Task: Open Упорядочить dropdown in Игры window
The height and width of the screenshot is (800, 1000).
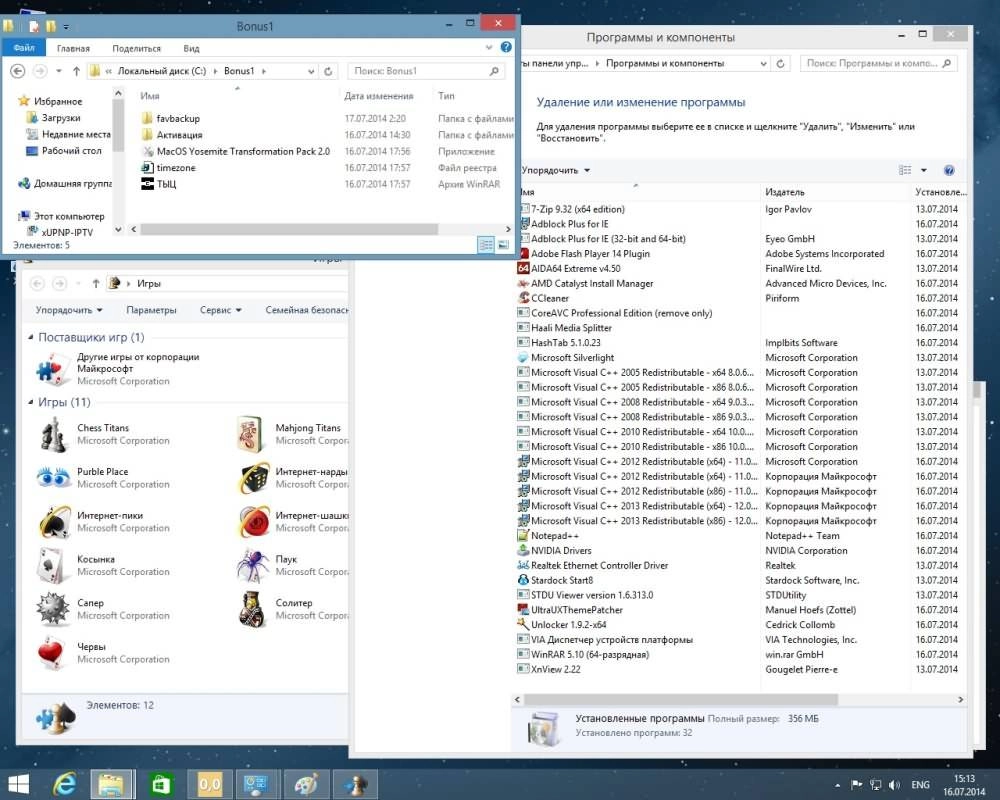Action: 69,310
